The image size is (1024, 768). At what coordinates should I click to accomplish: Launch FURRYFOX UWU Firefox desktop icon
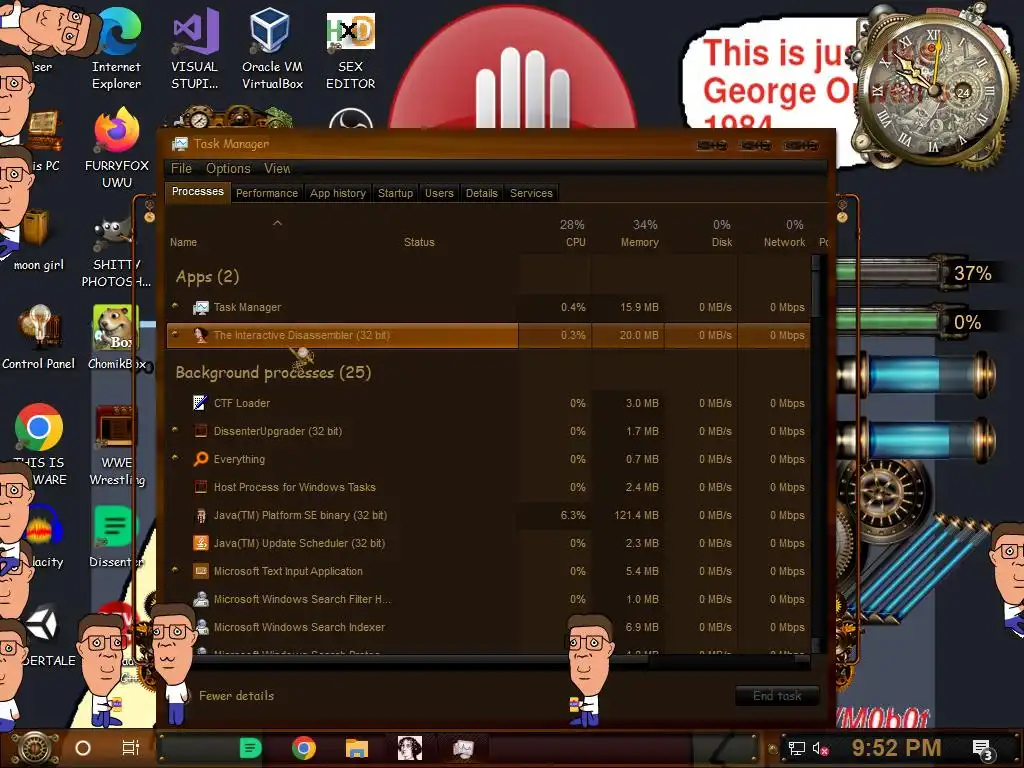pyautogui.click(x=117, y=148)
